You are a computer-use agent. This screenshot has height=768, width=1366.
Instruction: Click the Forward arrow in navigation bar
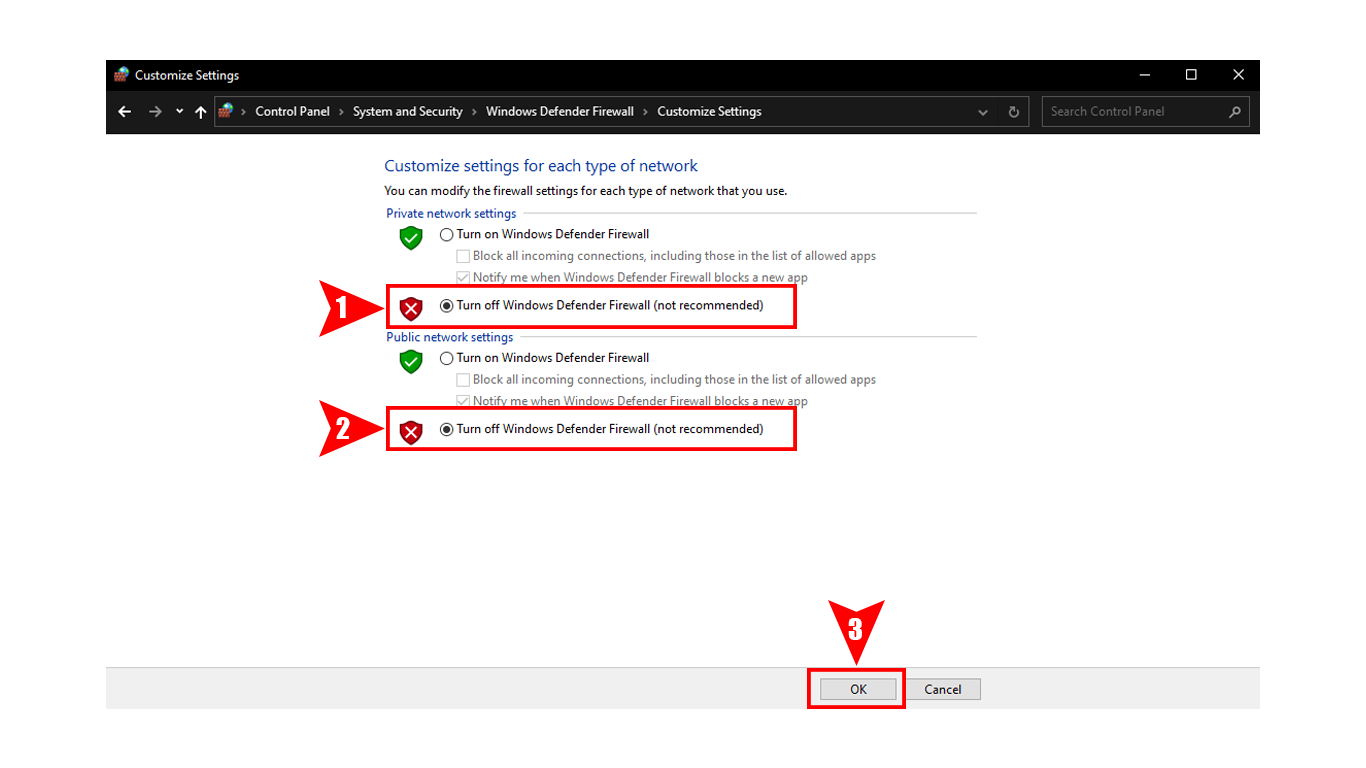[155, 112]
